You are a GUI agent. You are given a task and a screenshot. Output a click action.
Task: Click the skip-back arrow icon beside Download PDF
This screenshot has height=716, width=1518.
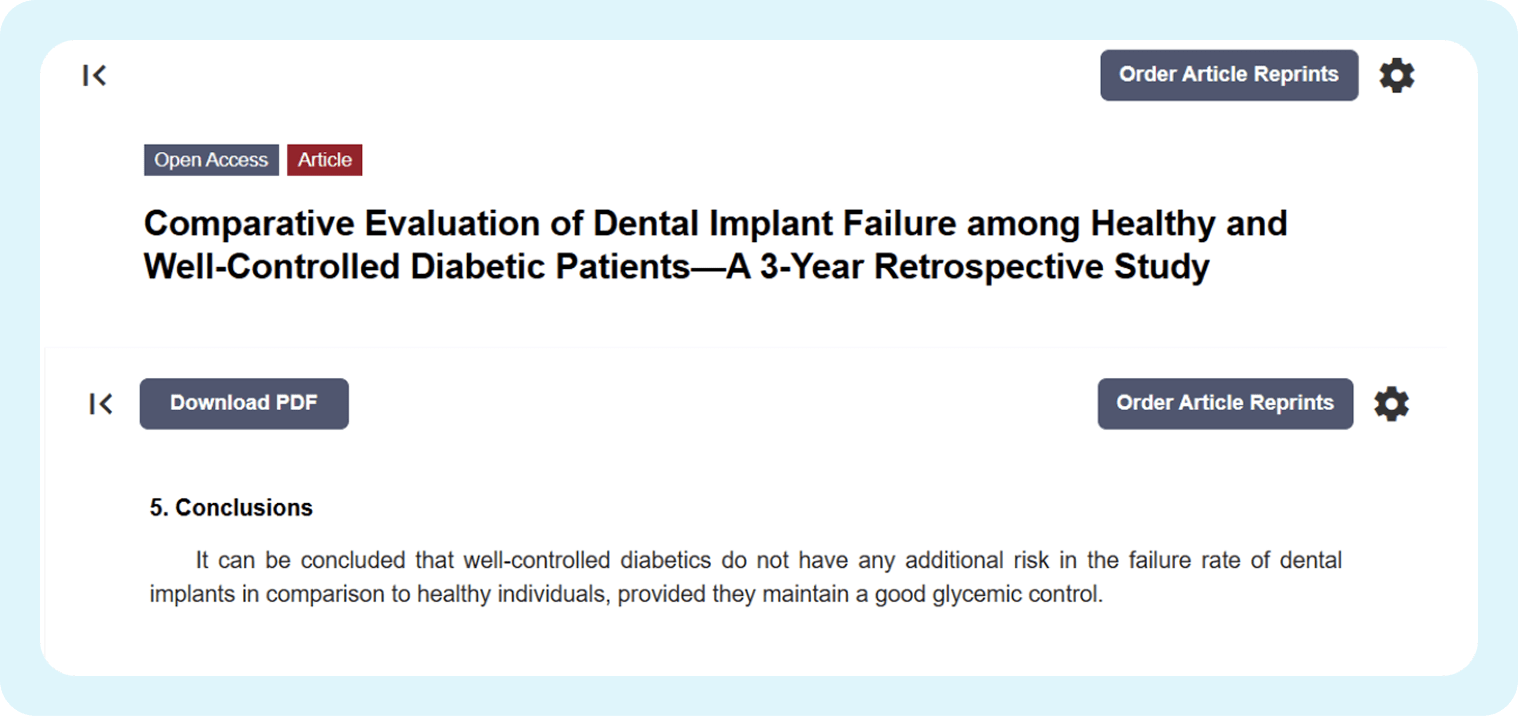click(100, 403)
